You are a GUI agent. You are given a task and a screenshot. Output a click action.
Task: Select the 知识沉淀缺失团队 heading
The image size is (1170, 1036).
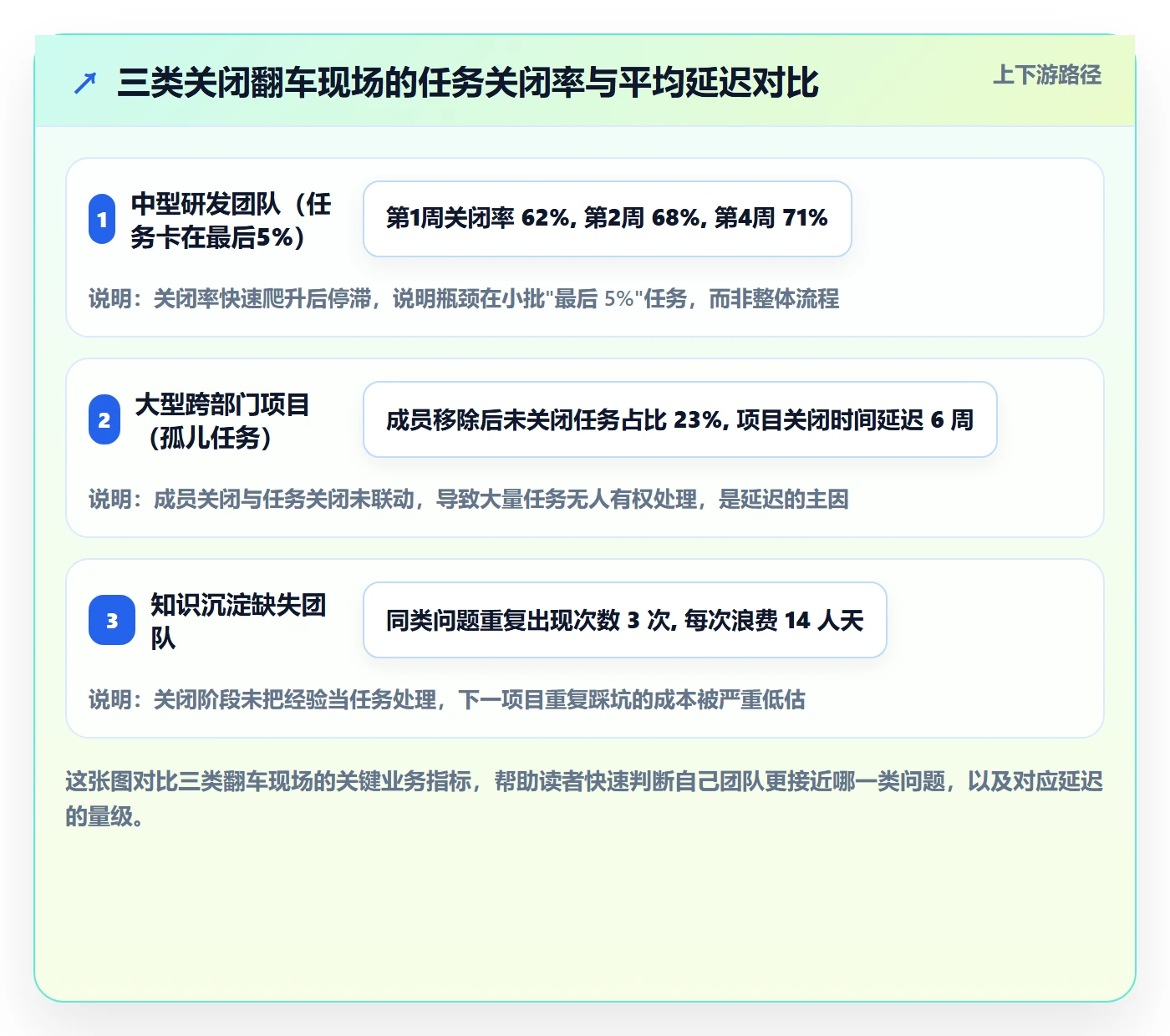[238, 621]
